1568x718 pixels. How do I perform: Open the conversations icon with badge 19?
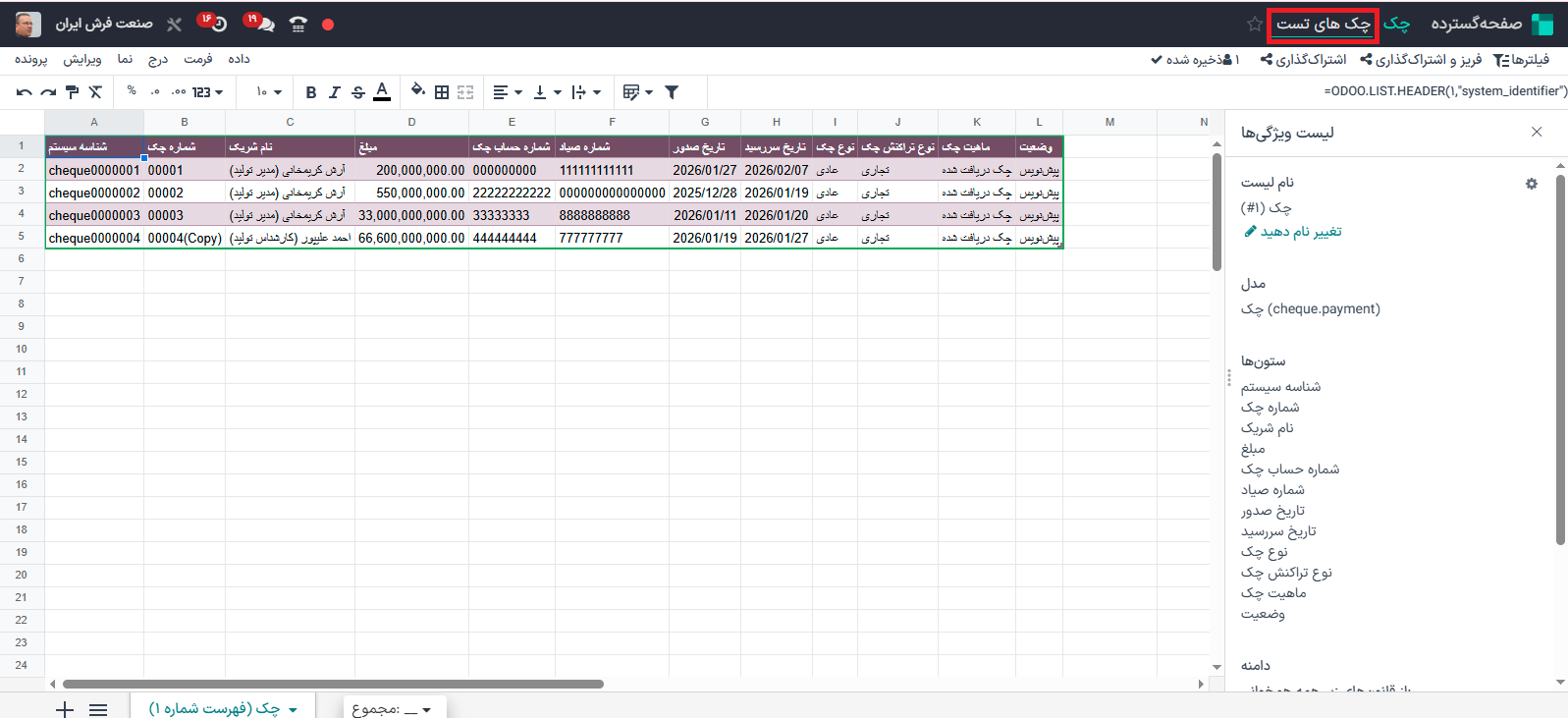coord(261,24)
